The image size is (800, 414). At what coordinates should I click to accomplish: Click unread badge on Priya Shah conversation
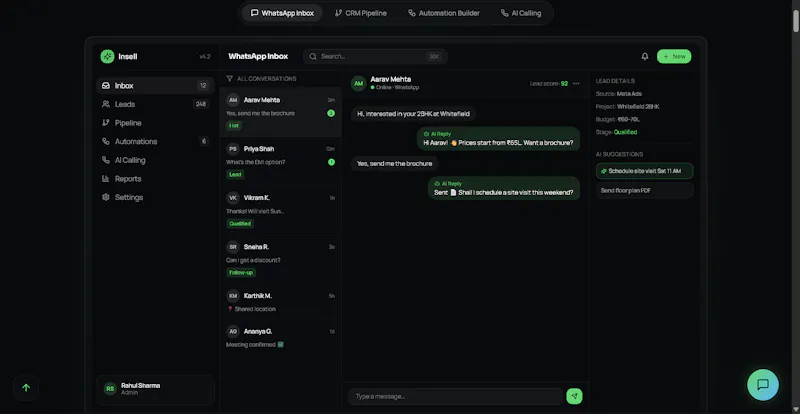pyautogui.click(x=331, y=162)
